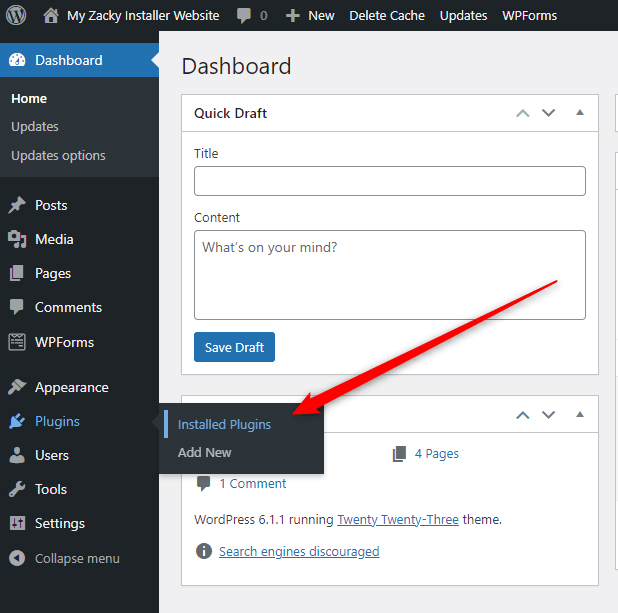Click the WPForms form icon in sidebar
The image size is (618, 613).
[x=17, y=342]
